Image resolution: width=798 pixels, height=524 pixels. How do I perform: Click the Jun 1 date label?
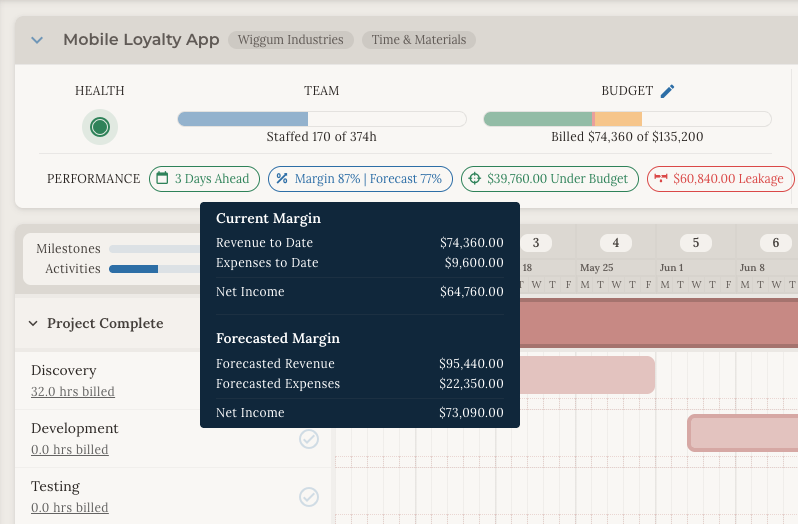coord(671,268)
